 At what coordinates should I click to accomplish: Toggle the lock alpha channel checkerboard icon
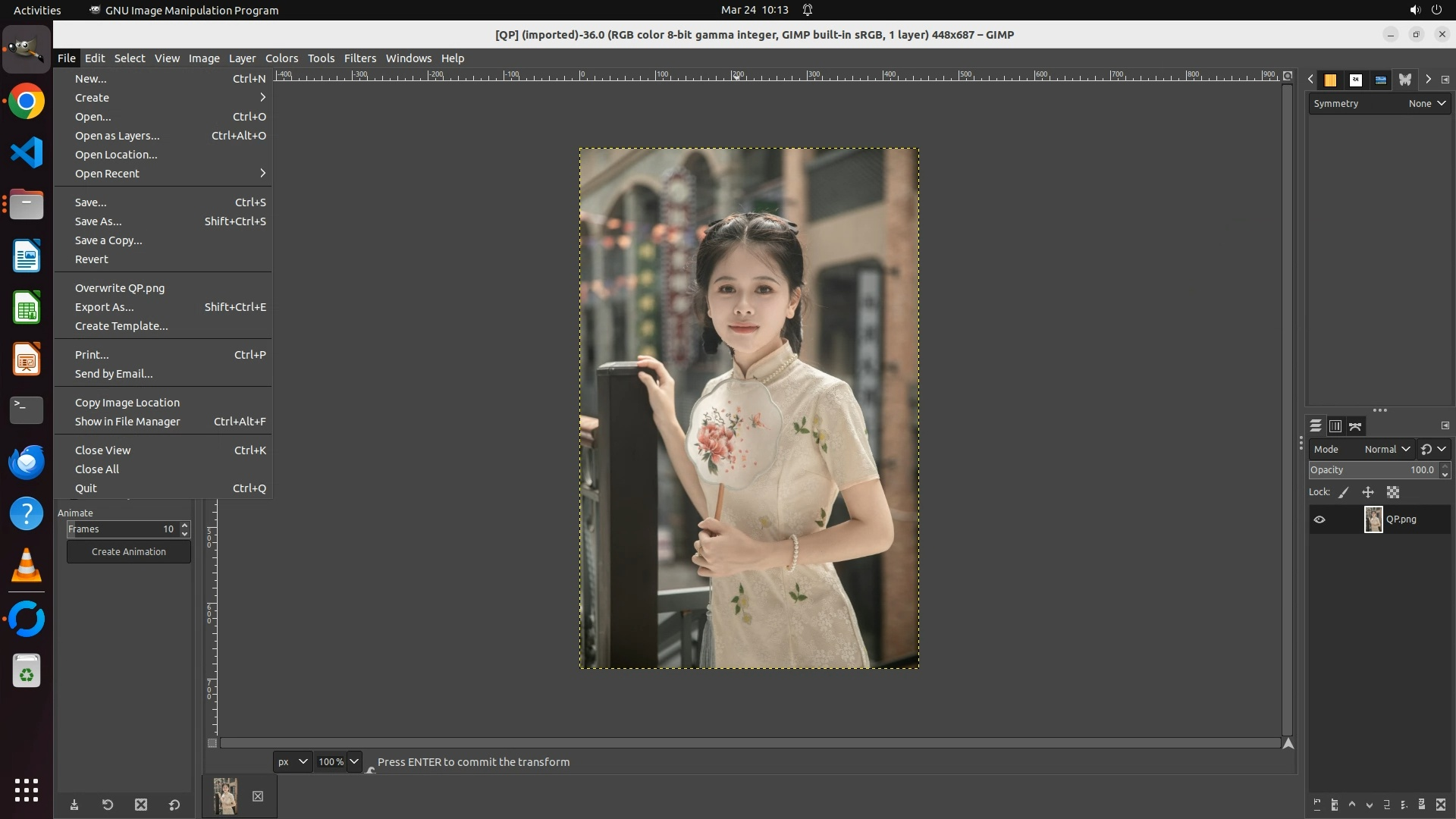pyautogui.click(x=1393, y=492)
